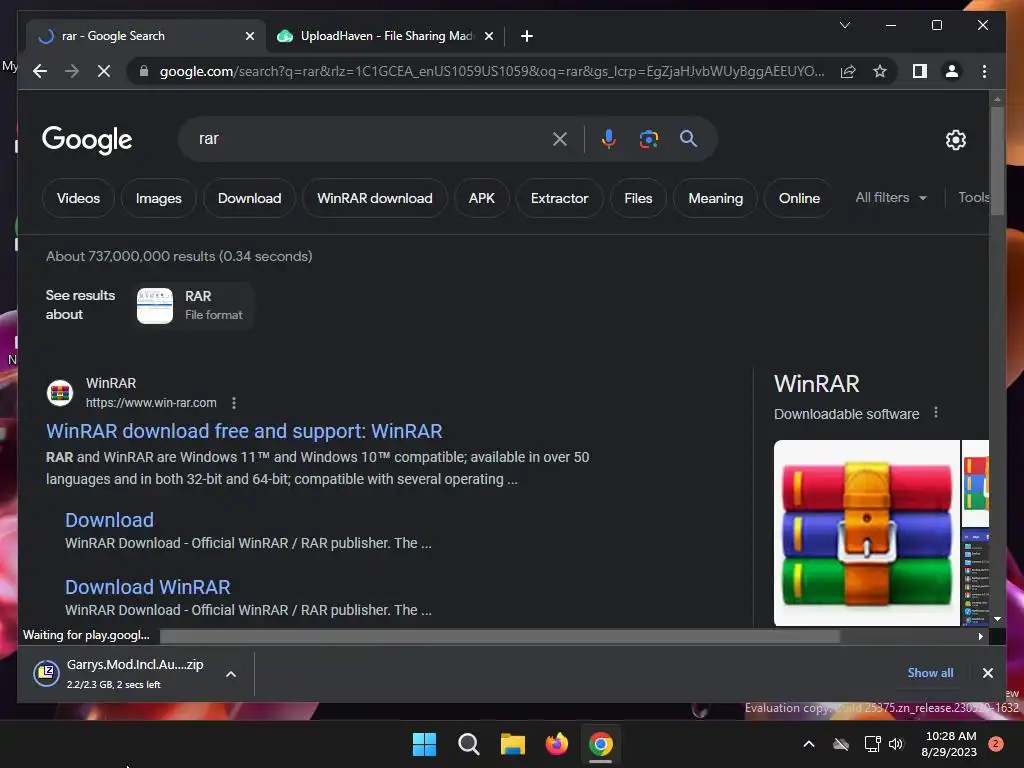
Task: Open the tab search chevron
Action: (x=844, y=25)
